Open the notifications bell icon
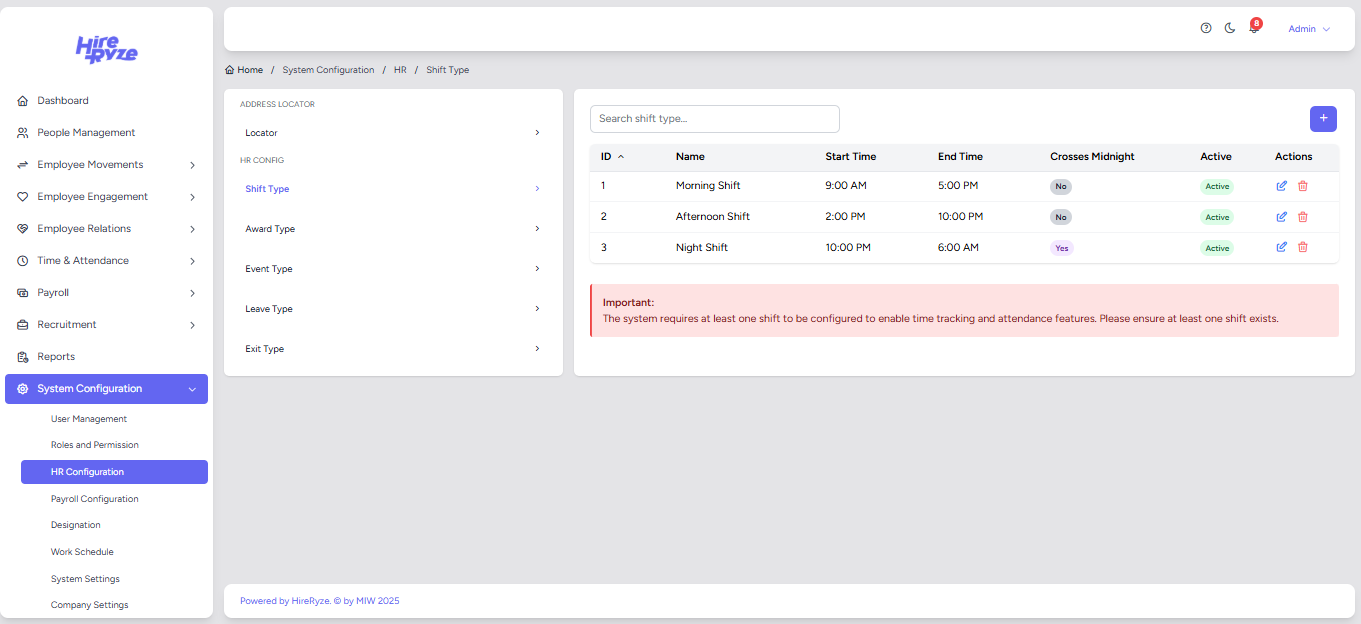Screen dimensions: 1361x624 [1253, 29]
